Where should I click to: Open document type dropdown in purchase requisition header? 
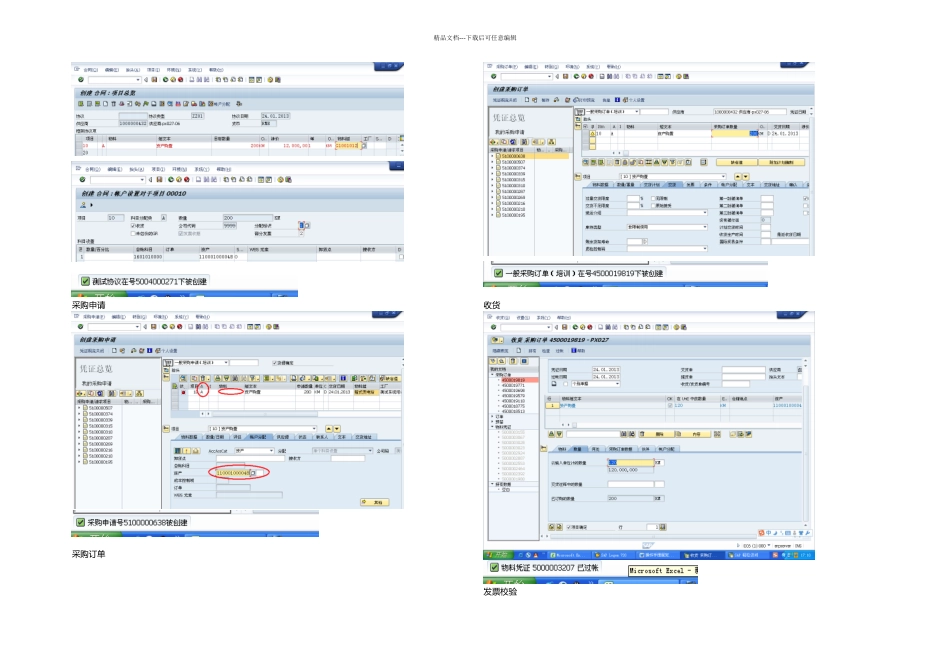pyautogui.click(x=226, y=362)
